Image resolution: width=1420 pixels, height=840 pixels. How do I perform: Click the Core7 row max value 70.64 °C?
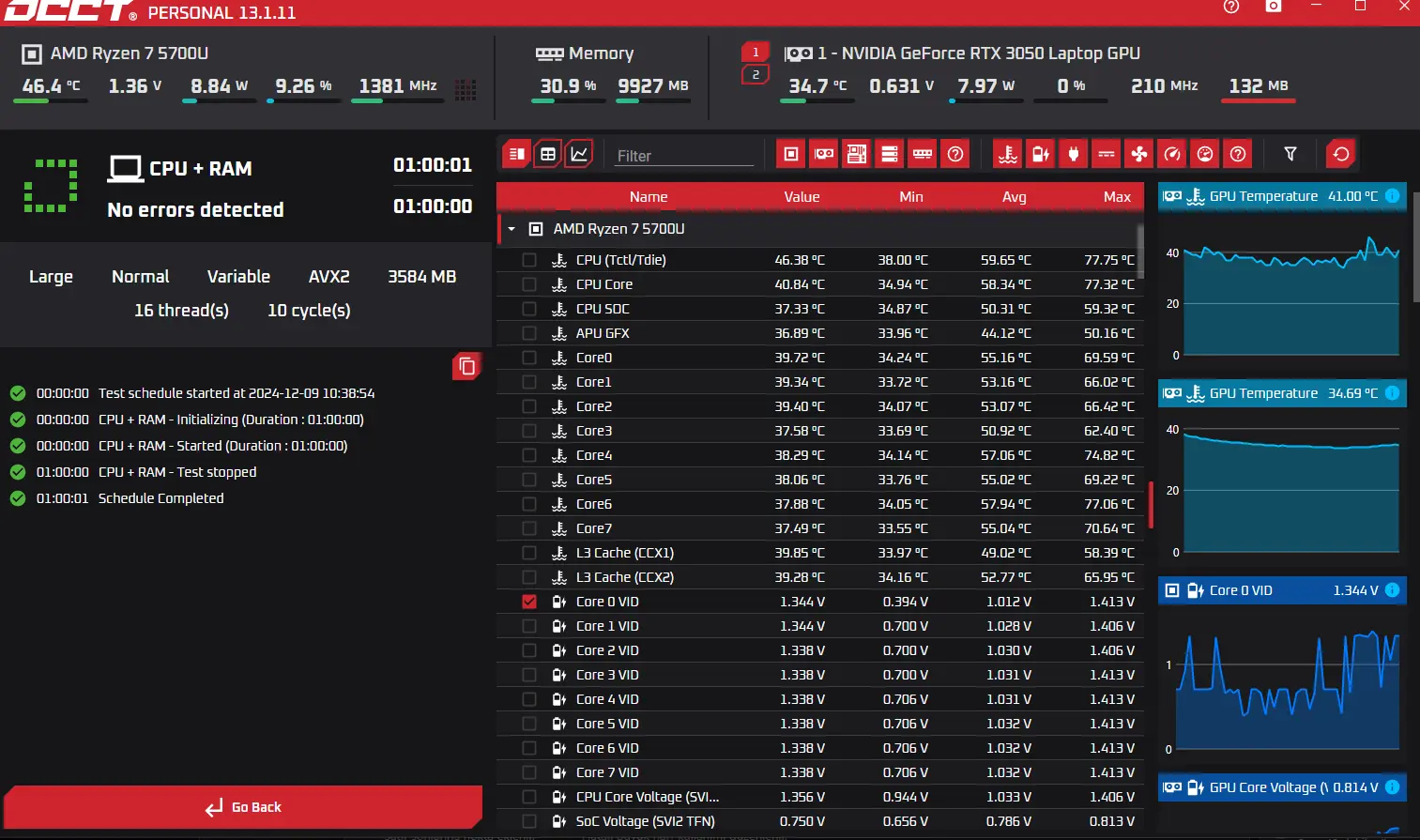pos(1109,528)
